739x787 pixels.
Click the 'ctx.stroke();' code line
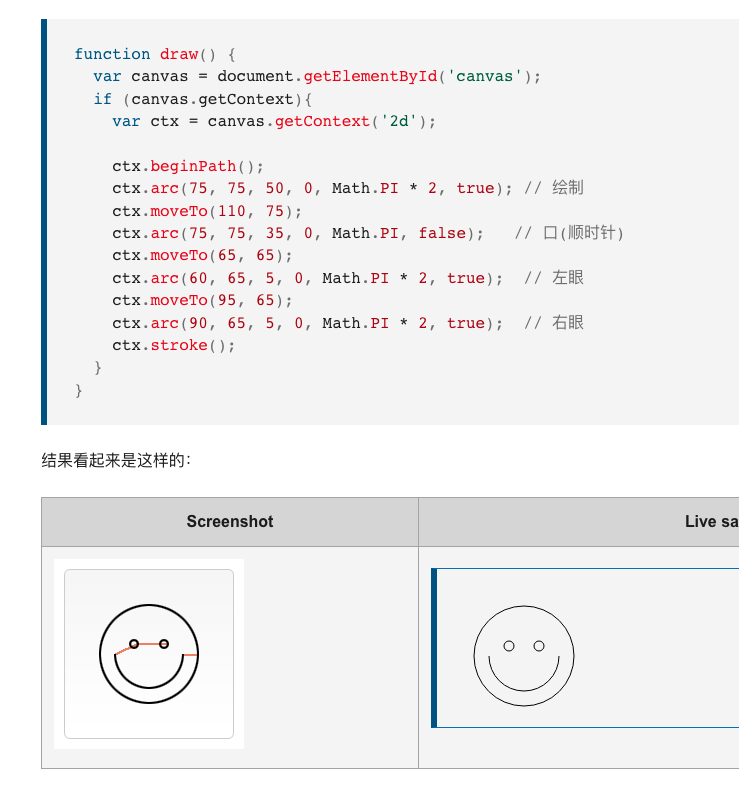(x=174, y=345)
